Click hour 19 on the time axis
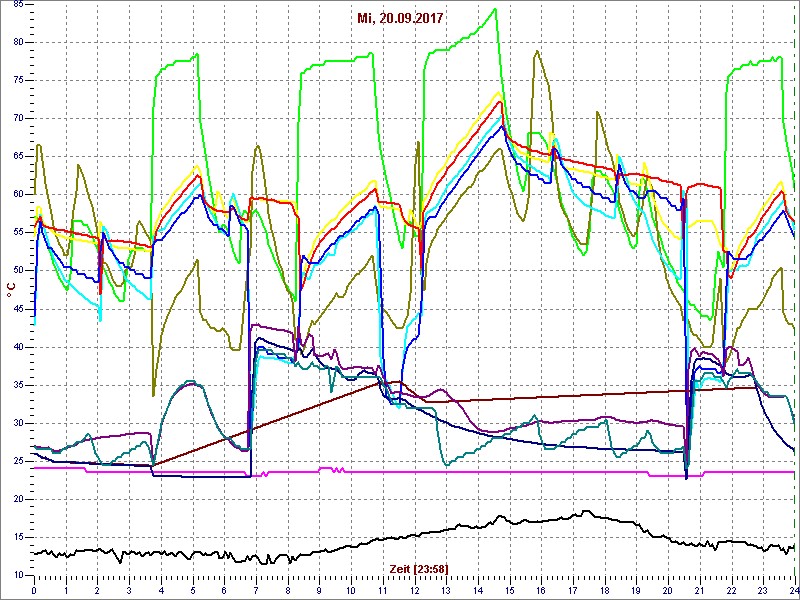800x600 pixels. coord(636,590)
